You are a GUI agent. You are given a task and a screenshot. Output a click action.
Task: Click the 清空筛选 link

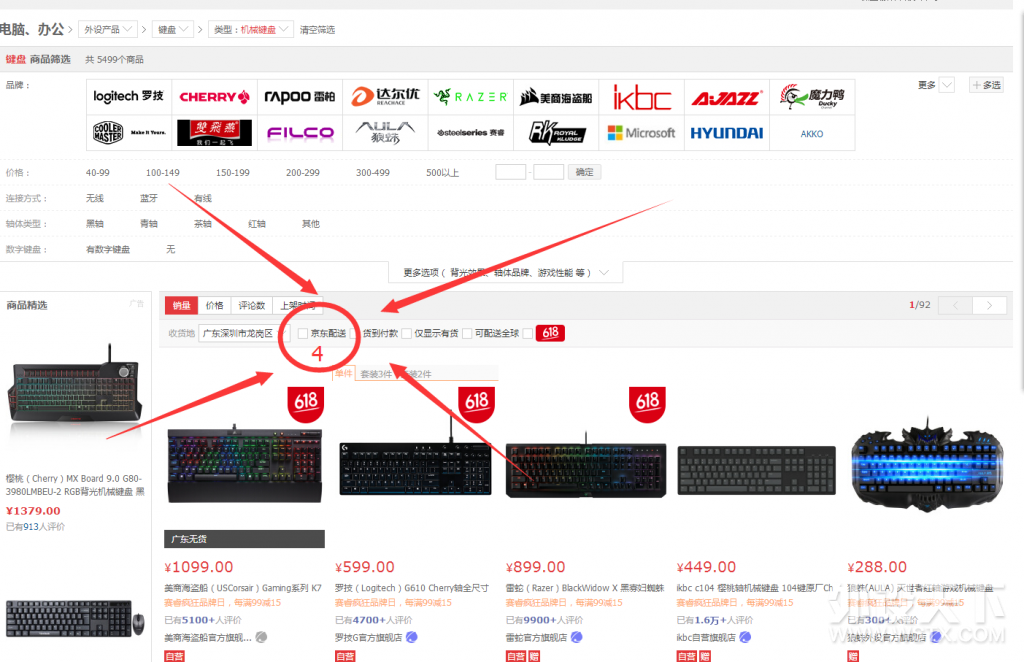pyautogui.click(x=317, y=29)
